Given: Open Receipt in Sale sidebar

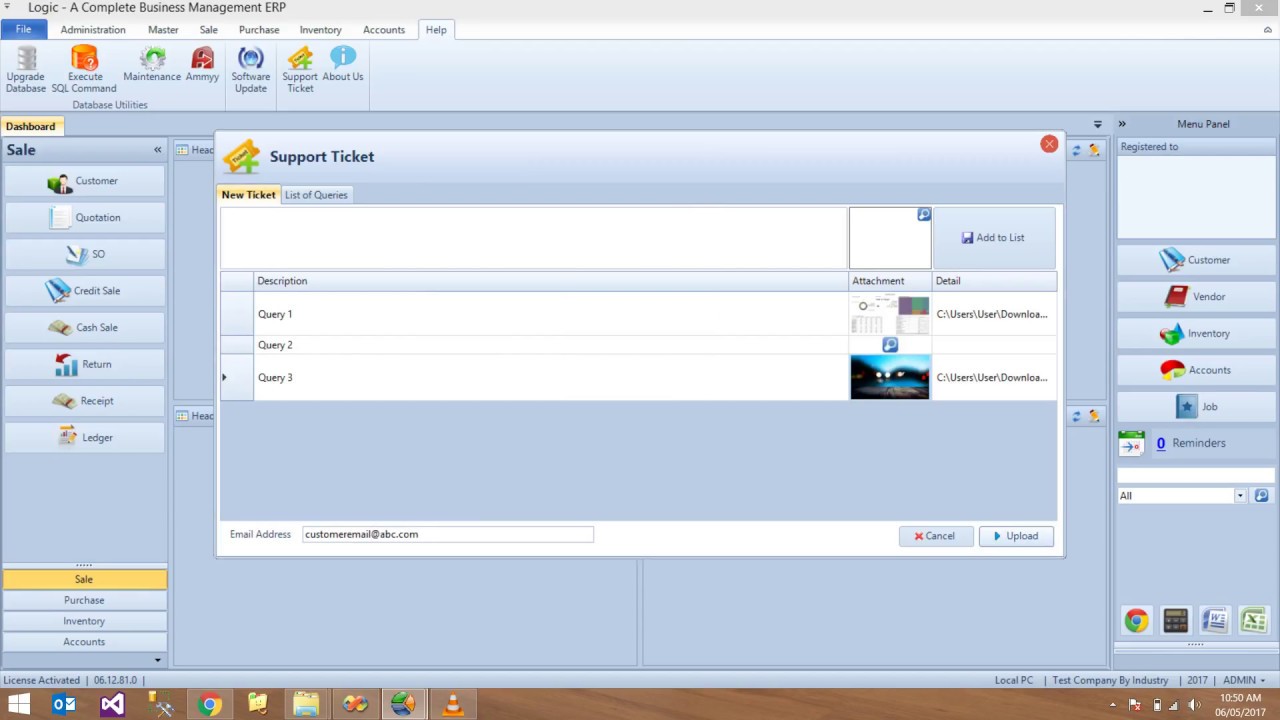Looking at the screenshot, I should (84, 401).
